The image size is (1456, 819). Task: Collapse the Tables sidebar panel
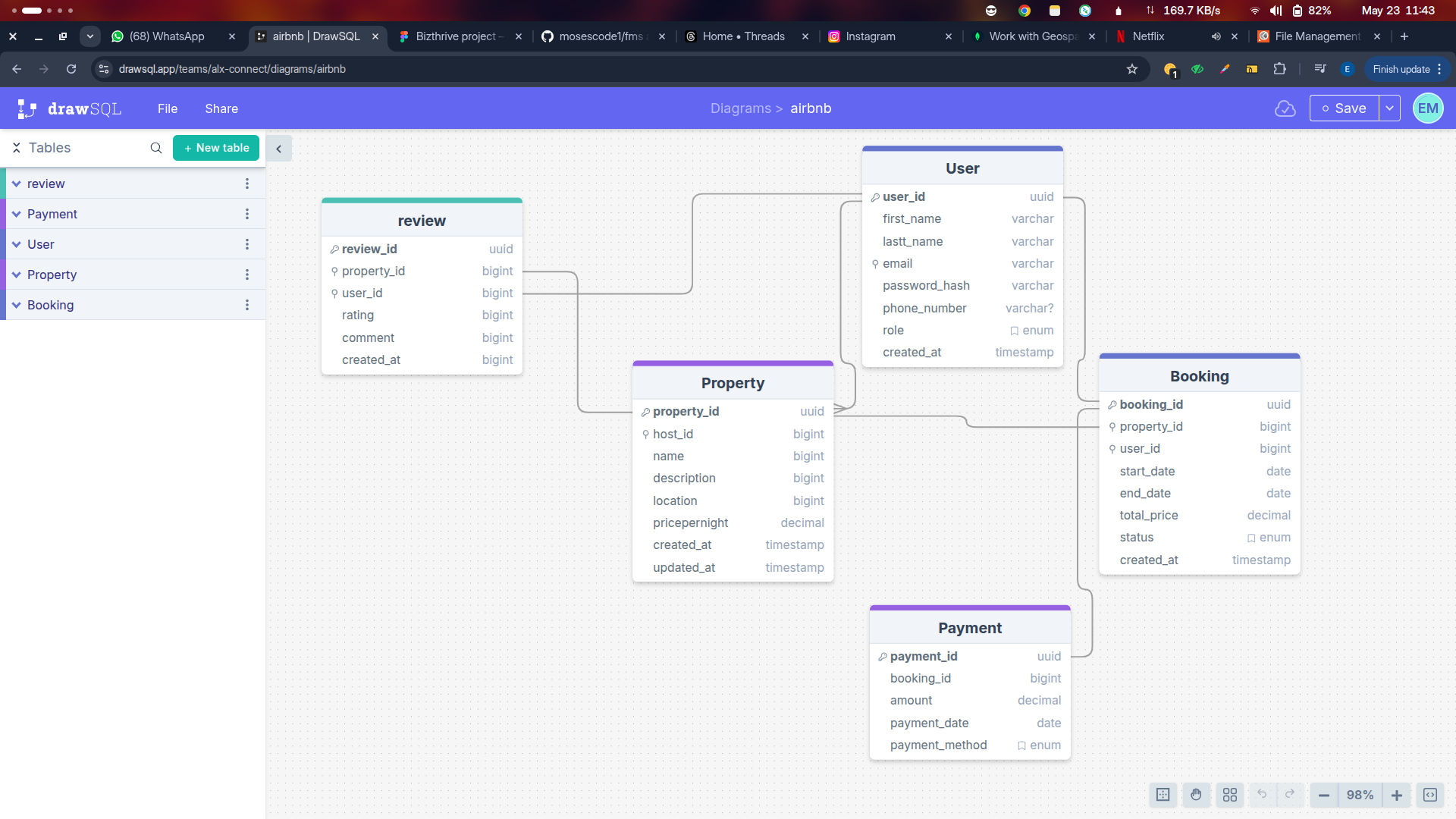[279, 148]
